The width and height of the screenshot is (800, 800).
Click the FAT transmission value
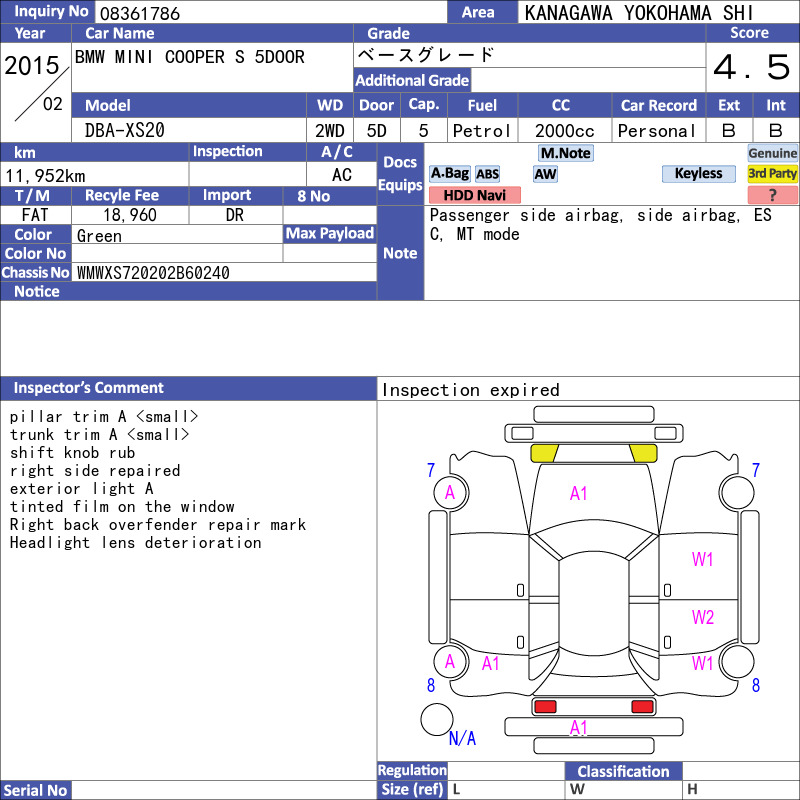click(35, 215)
